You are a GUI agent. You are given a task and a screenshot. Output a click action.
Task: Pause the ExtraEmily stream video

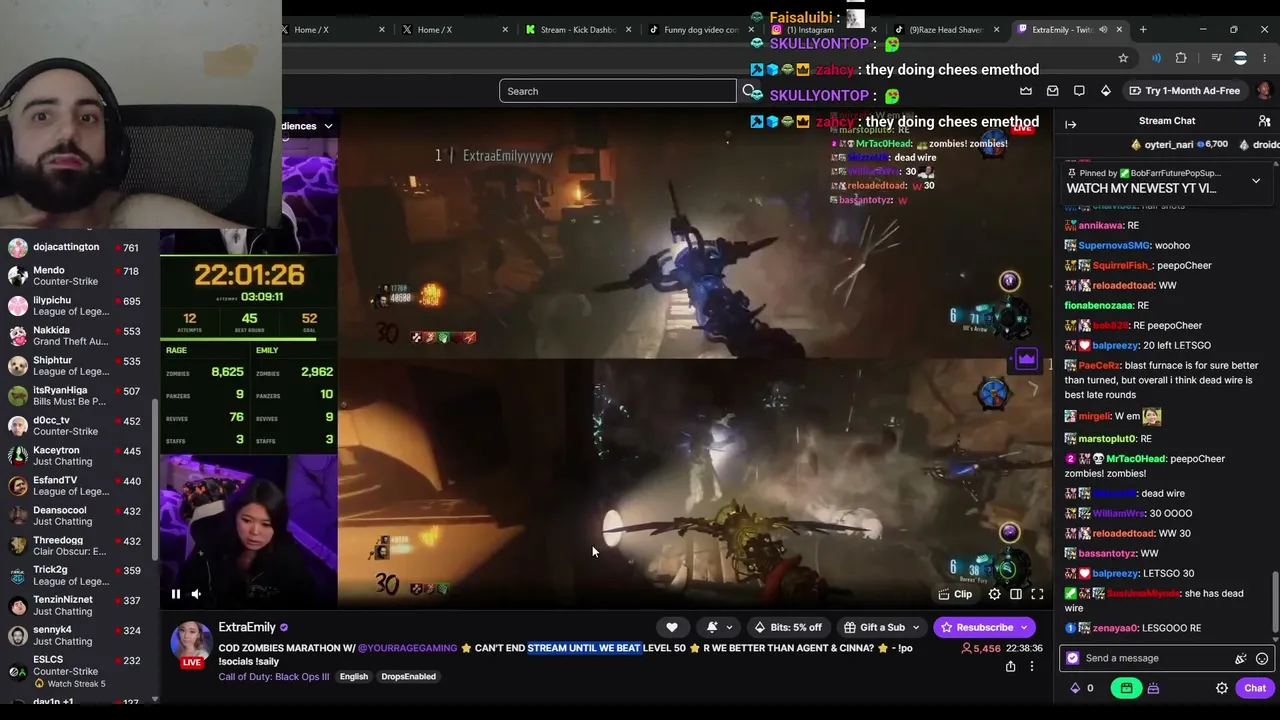175,594
